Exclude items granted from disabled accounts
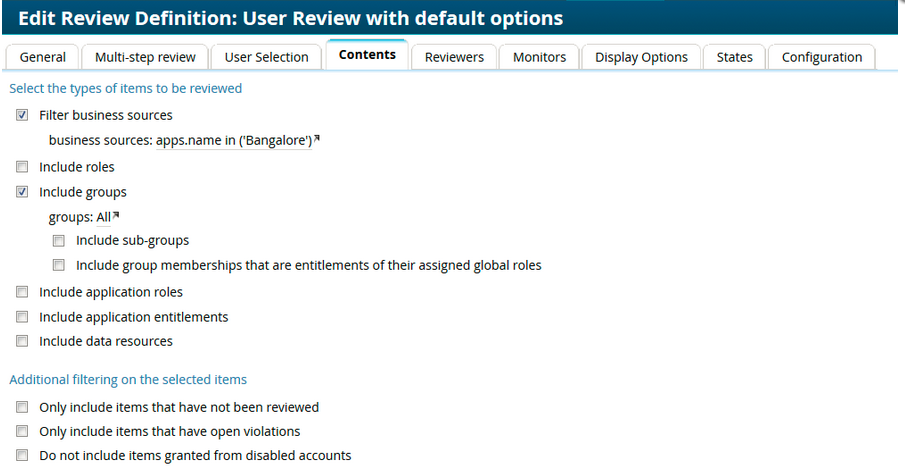905x474 pixels. [23, 456]
